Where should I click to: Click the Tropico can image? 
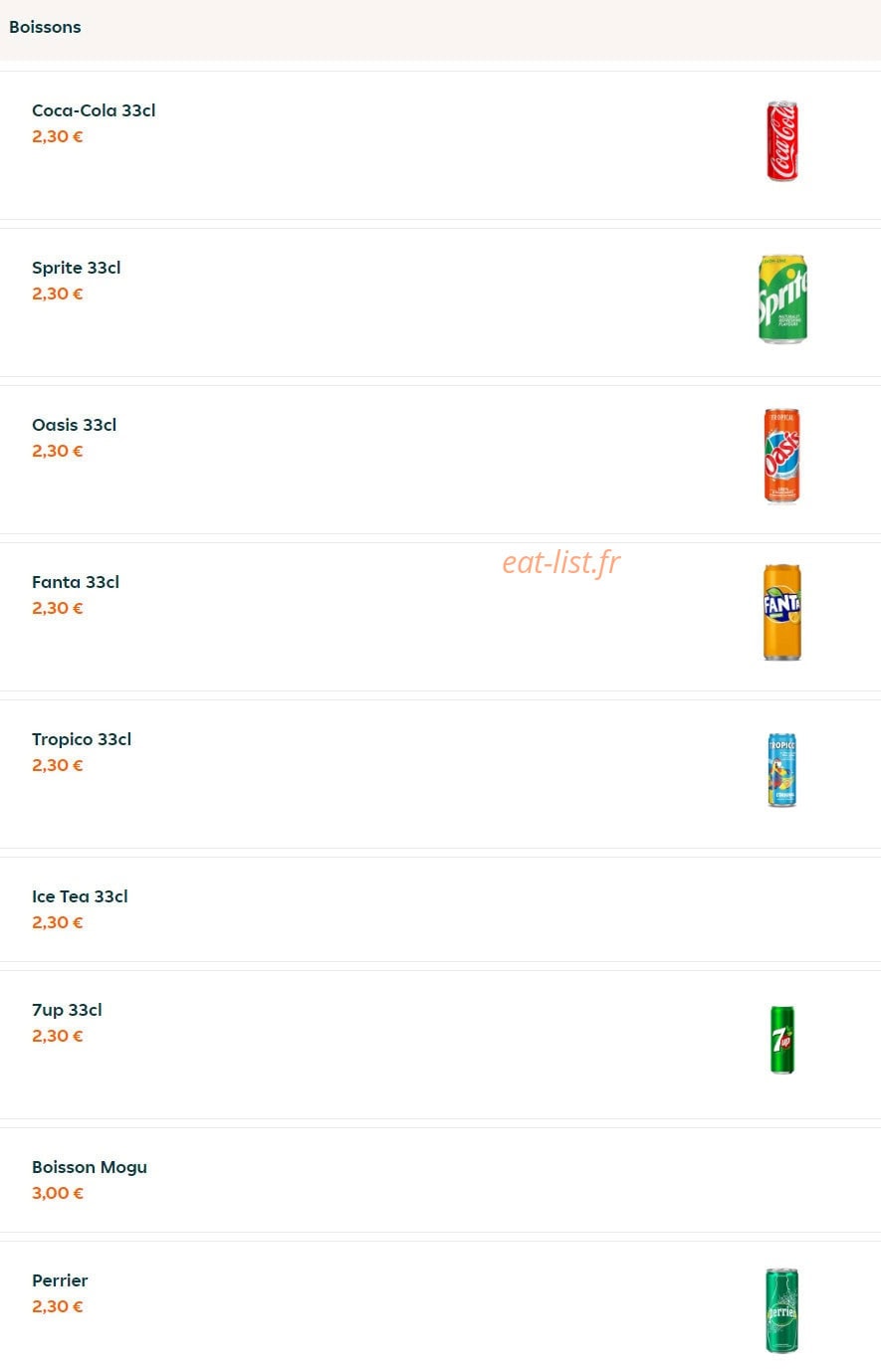pyautogui.click(x=782, y=770)
